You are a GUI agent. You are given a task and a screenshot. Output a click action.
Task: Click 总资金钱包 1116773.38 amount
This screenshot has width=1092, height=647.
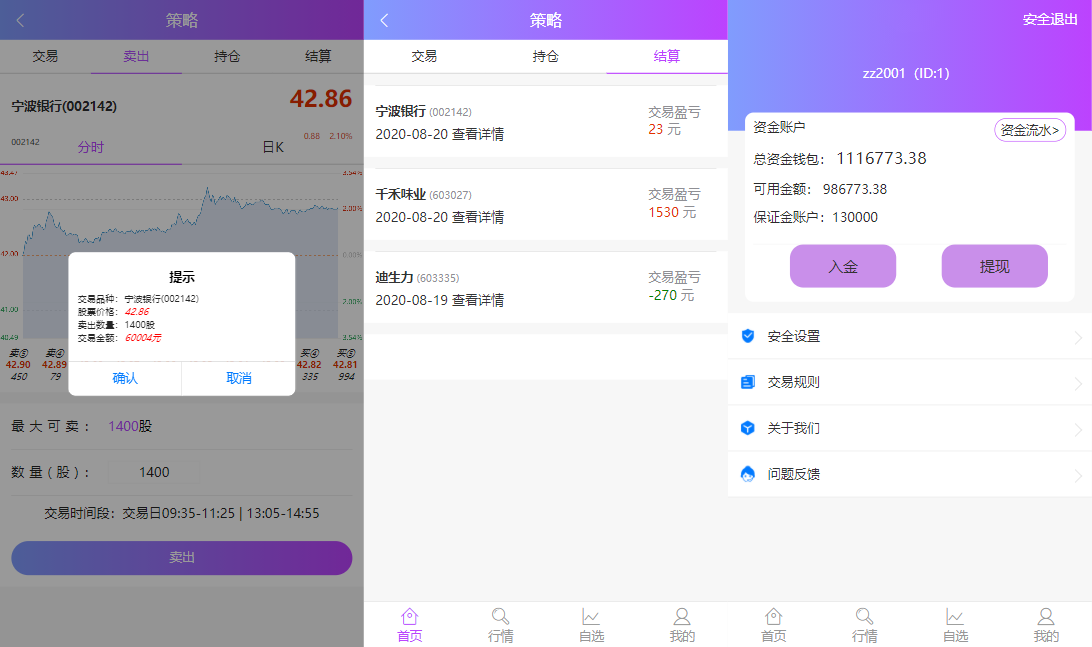[882, 159]
